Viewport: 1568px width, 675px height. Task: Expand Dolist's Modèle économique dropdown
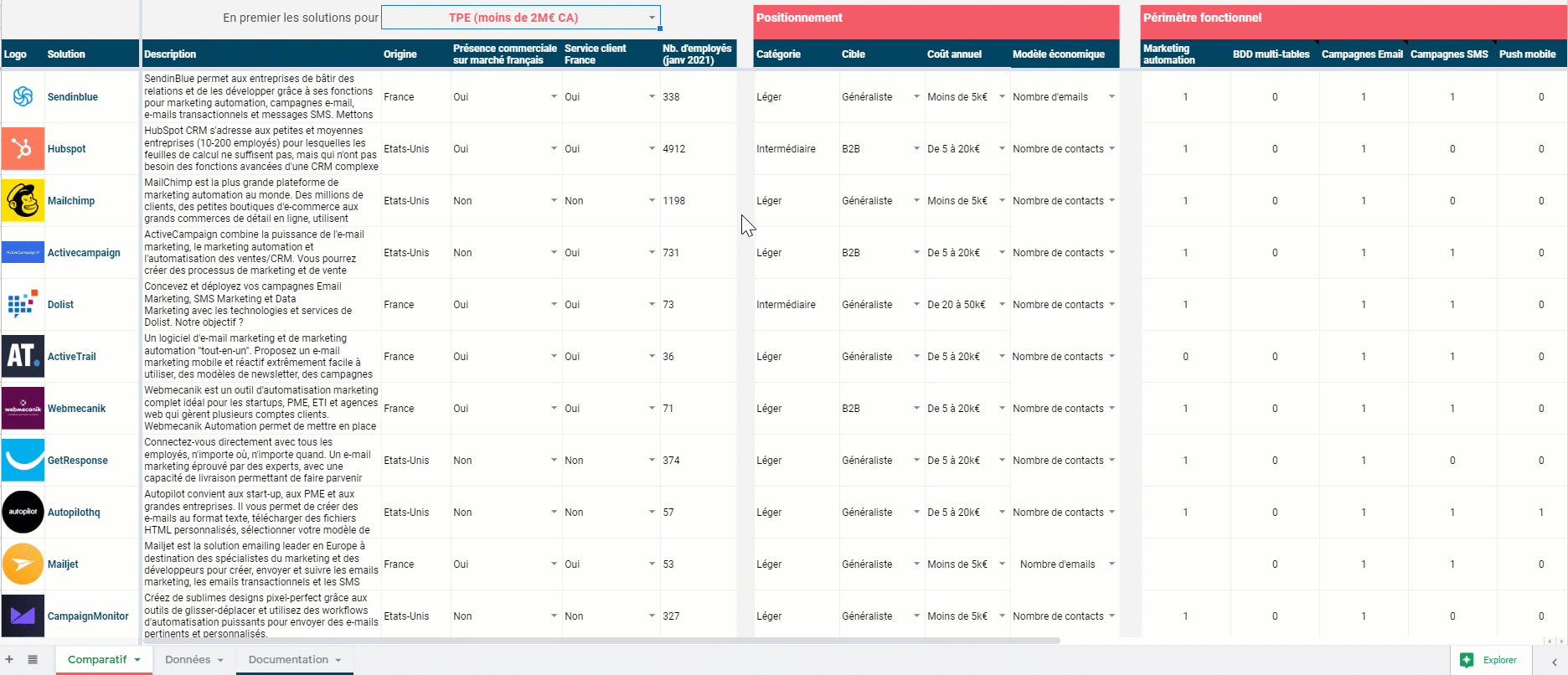point(1112,305)
